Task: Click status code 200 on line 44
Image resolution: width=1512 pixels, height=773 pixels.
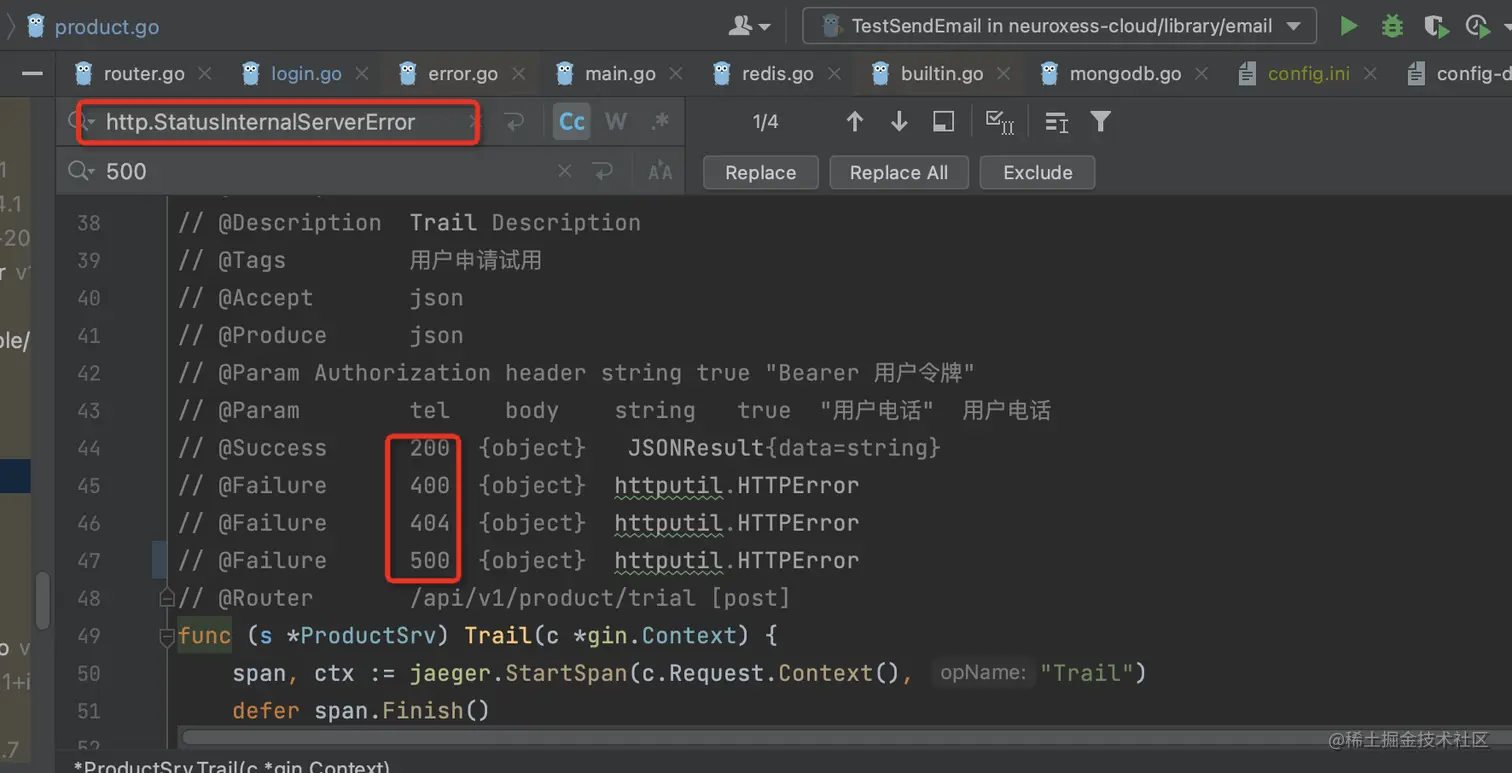Action: point(430,448)
